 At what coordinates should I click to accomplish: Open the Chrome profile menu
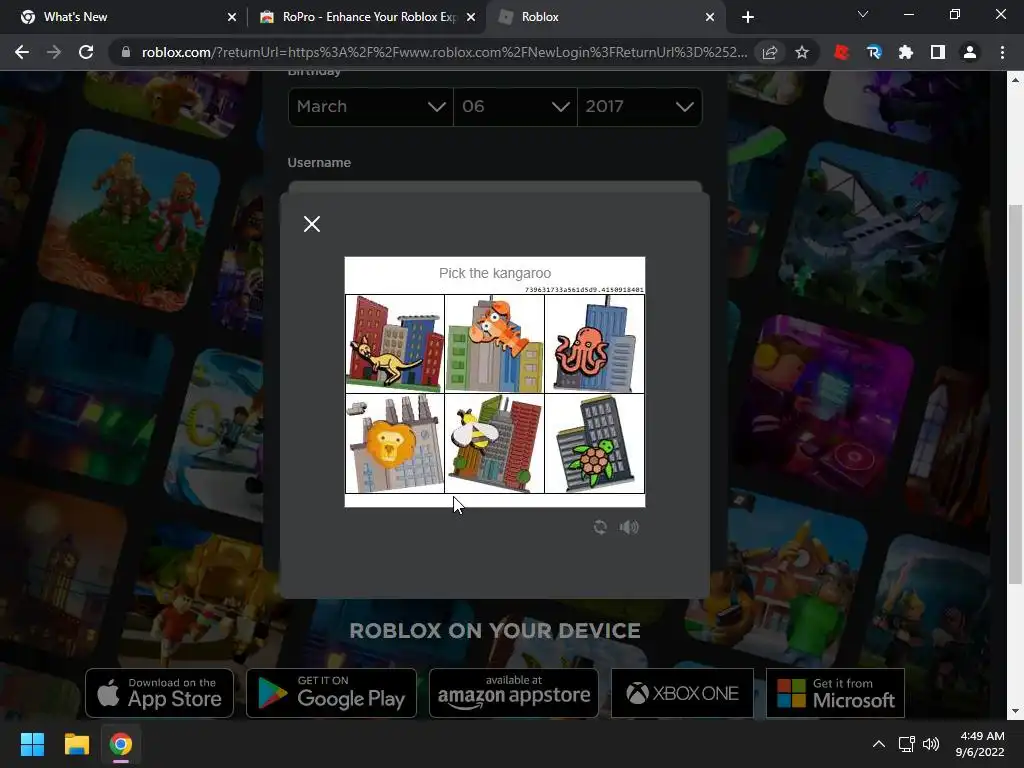[x=970, y=52]
